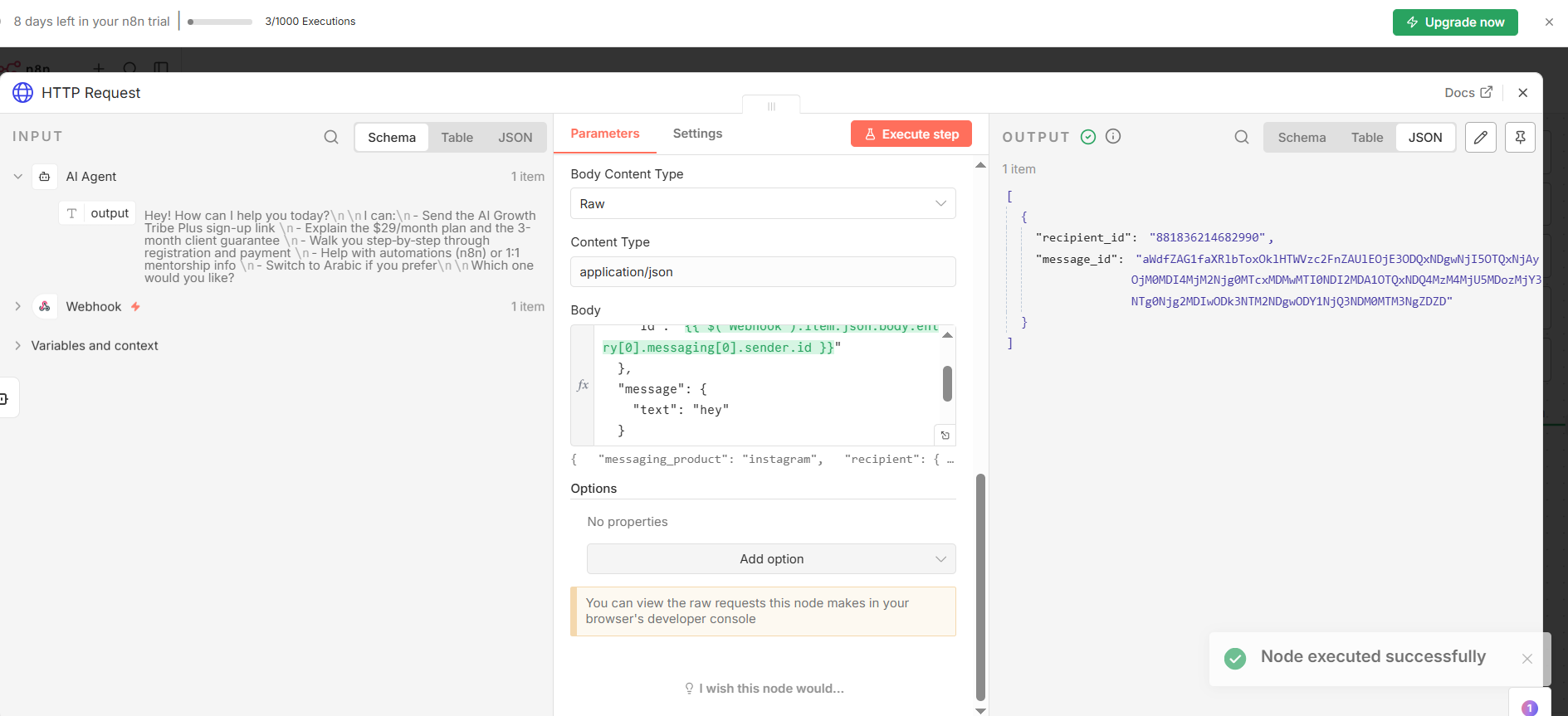Expand Variables and context section
1568x716 pixels.
[x=17, y=346]
